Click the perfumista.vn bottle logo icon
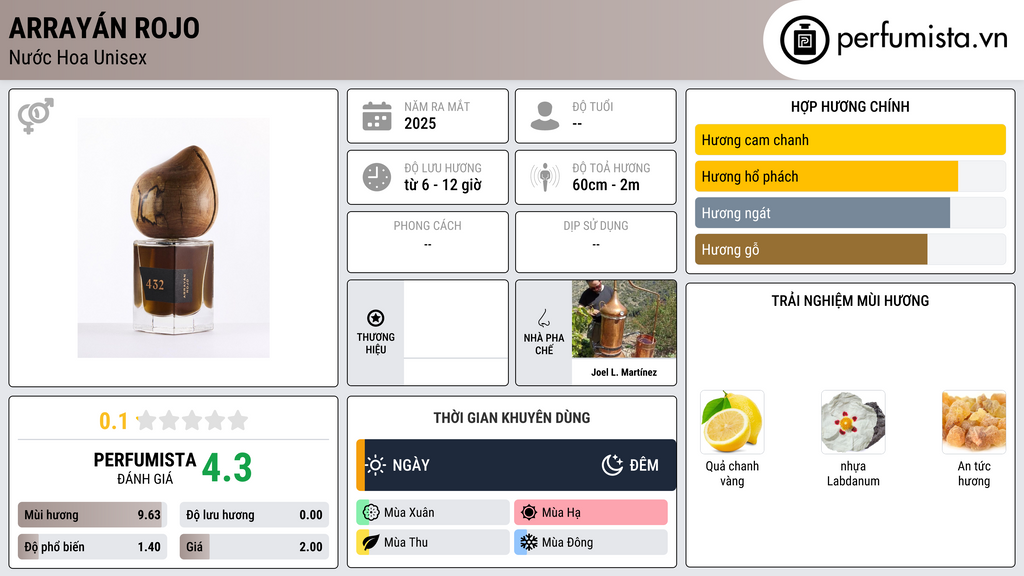The width and height of the screenshot is (1024, 576). click(804, 40)
